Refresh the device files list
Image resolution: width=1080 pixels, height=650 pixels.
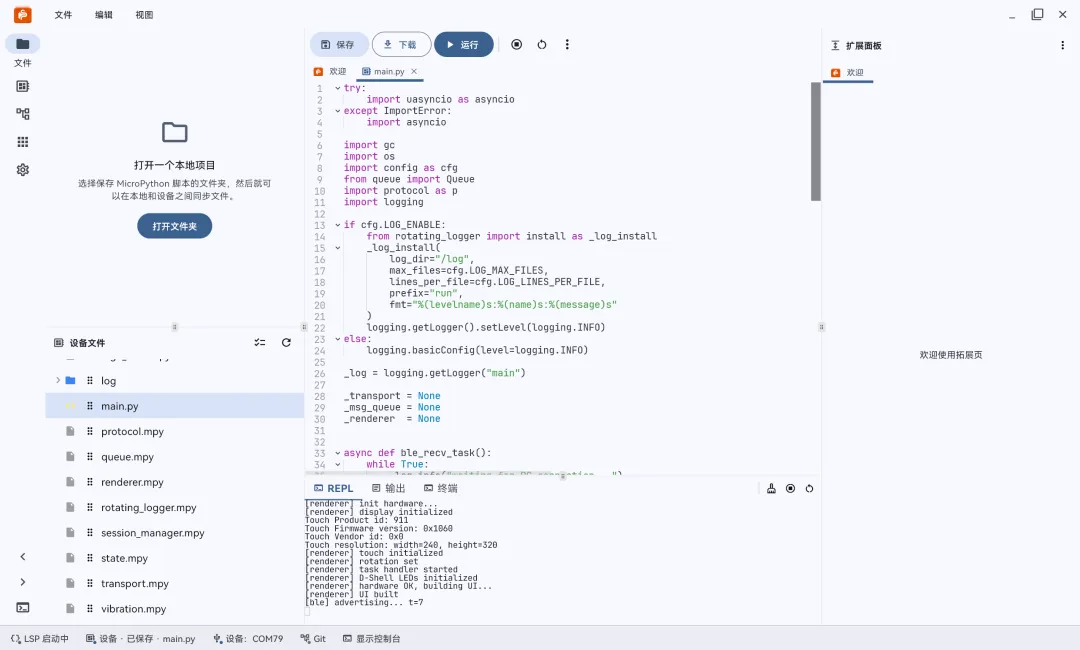coord(286,342)
